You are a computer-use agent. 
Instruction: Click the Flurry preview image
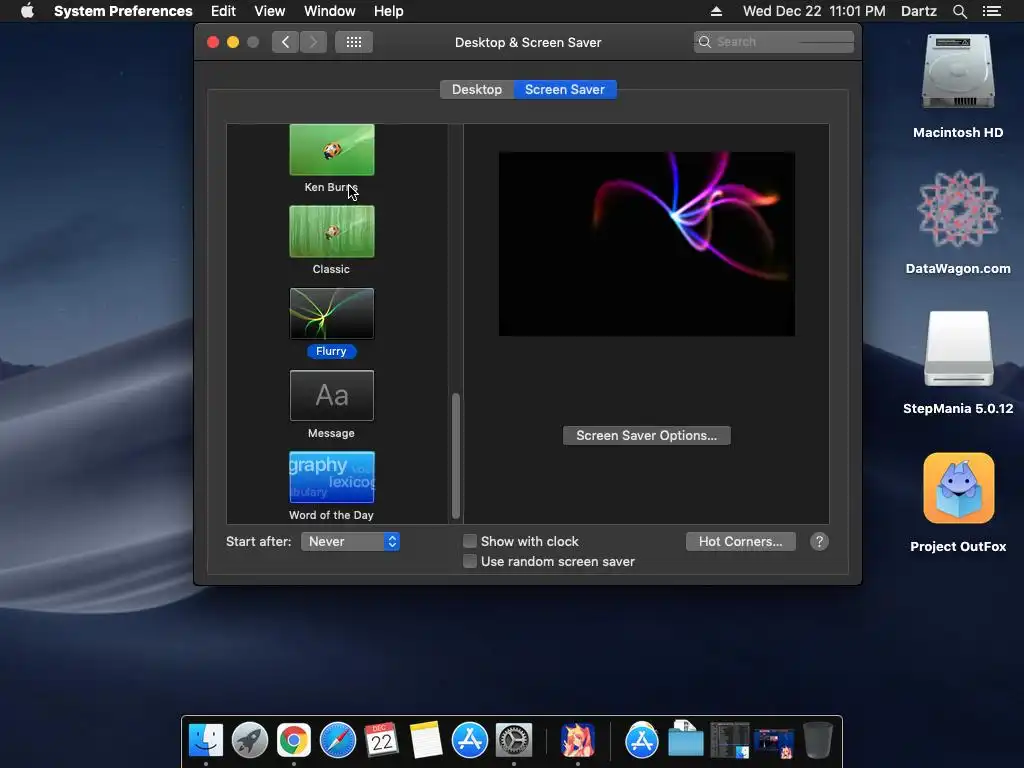[x=647, y=244]
